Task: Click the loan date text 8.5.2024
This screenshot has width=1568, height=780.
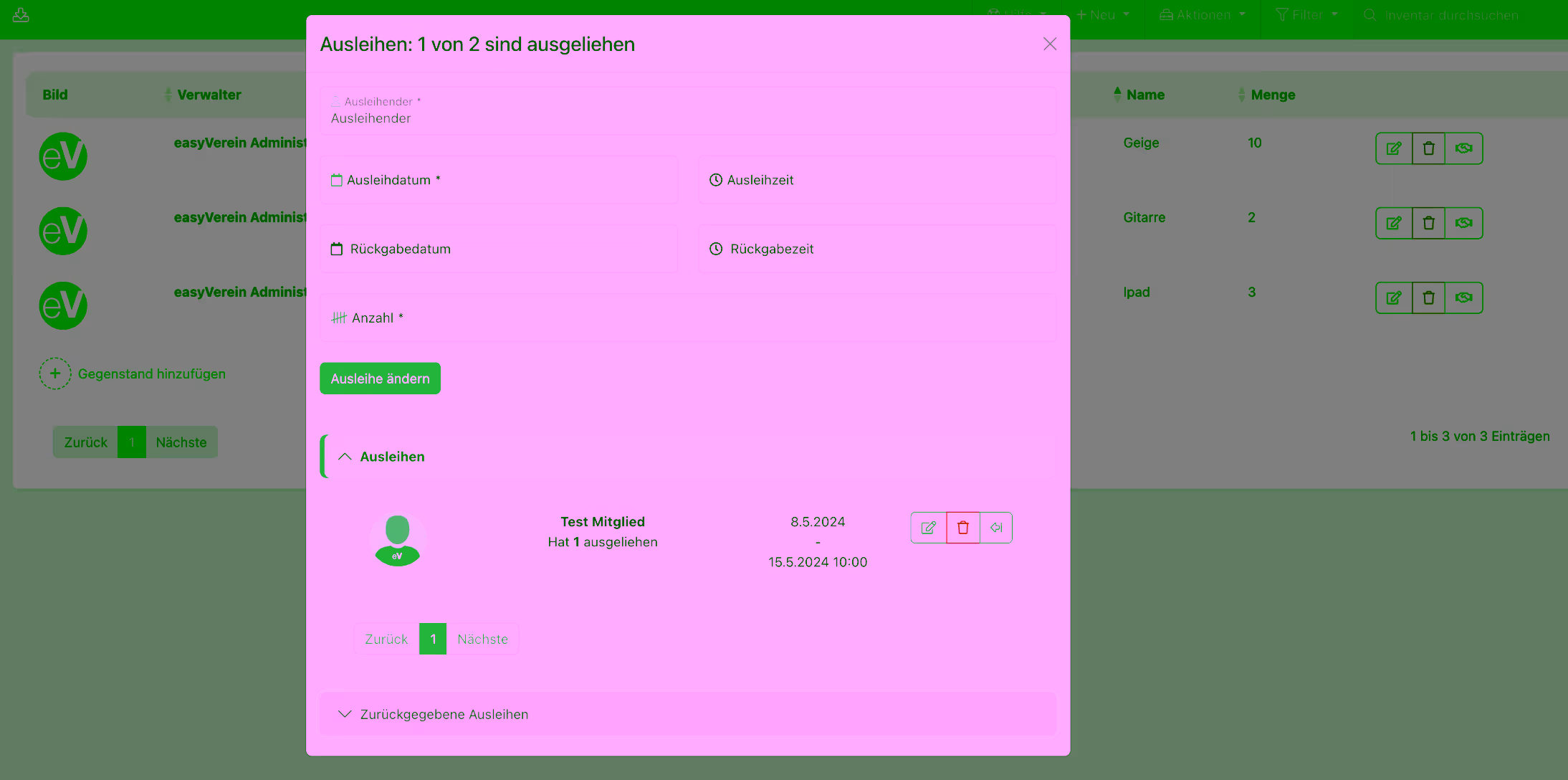Action: (x=818, y=522)
